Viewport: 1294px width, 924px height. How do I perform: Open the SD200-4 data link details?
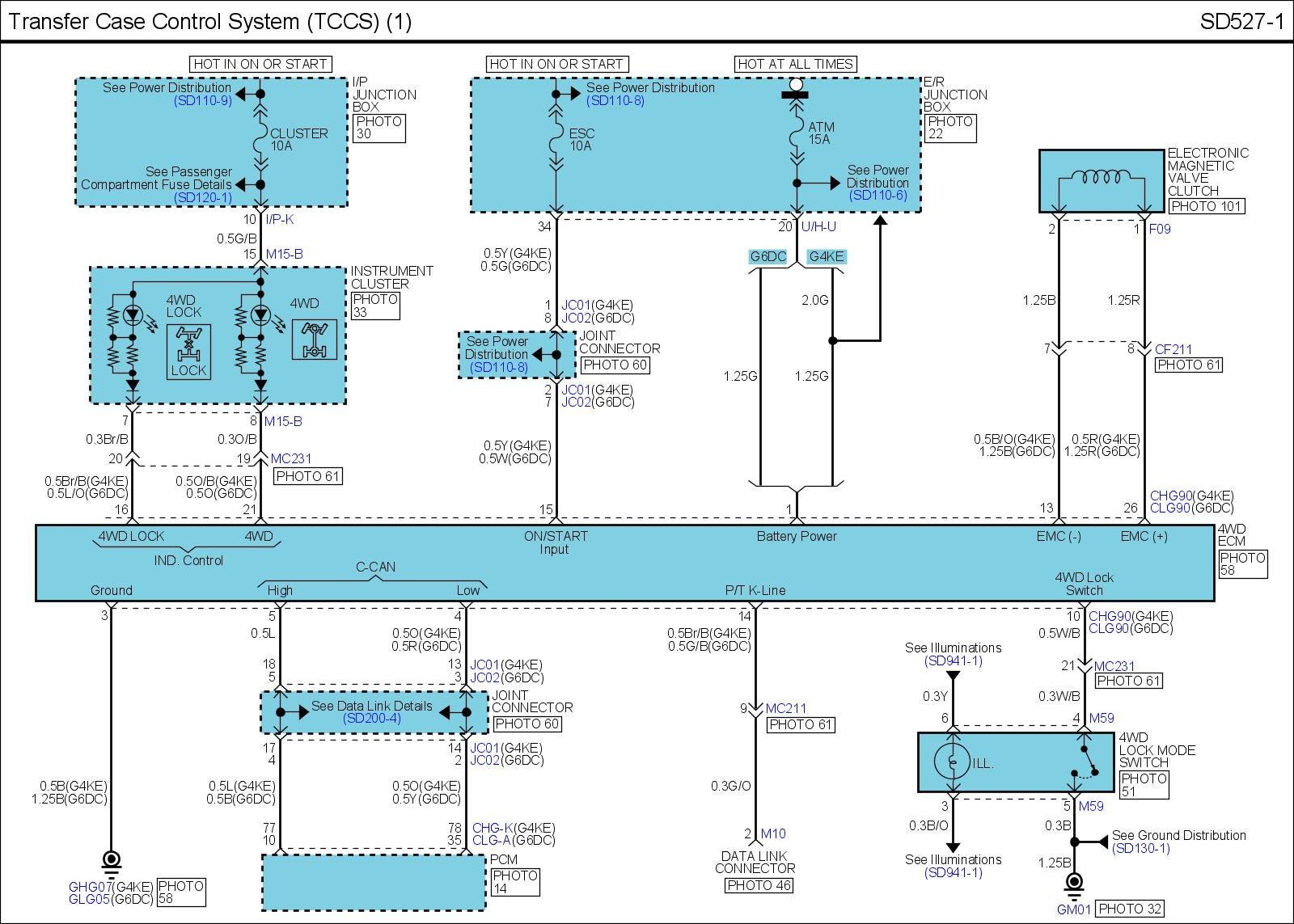click(x=371, y=719)
